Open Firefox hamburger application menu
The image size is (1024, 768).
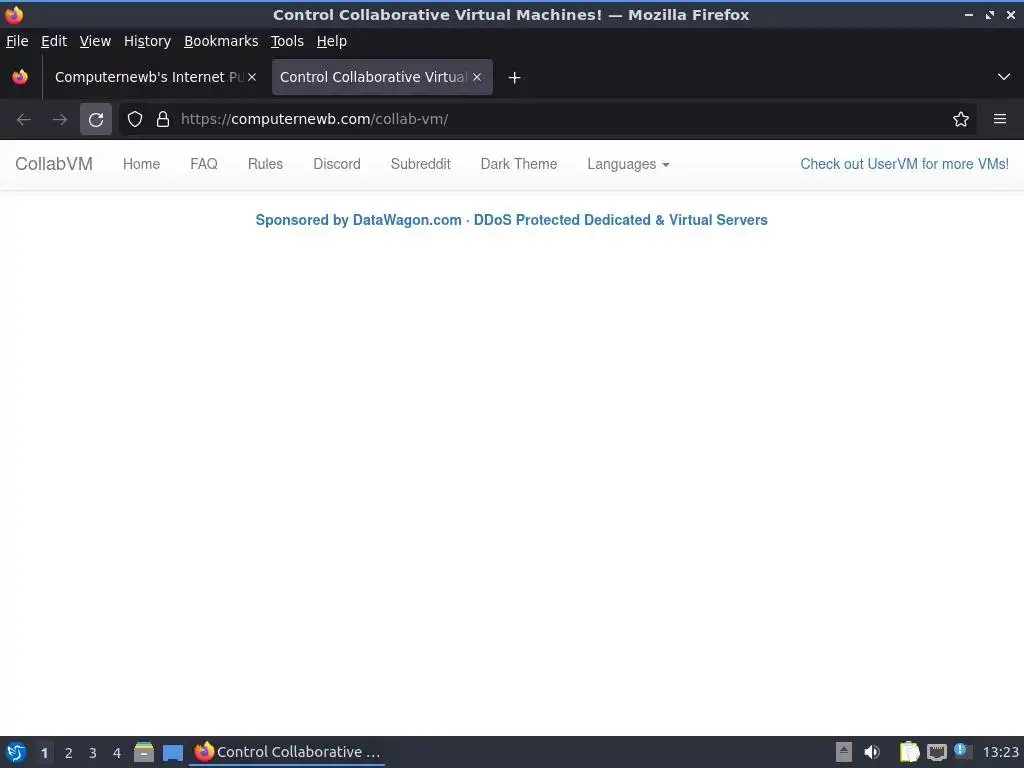pos(1000,120)
